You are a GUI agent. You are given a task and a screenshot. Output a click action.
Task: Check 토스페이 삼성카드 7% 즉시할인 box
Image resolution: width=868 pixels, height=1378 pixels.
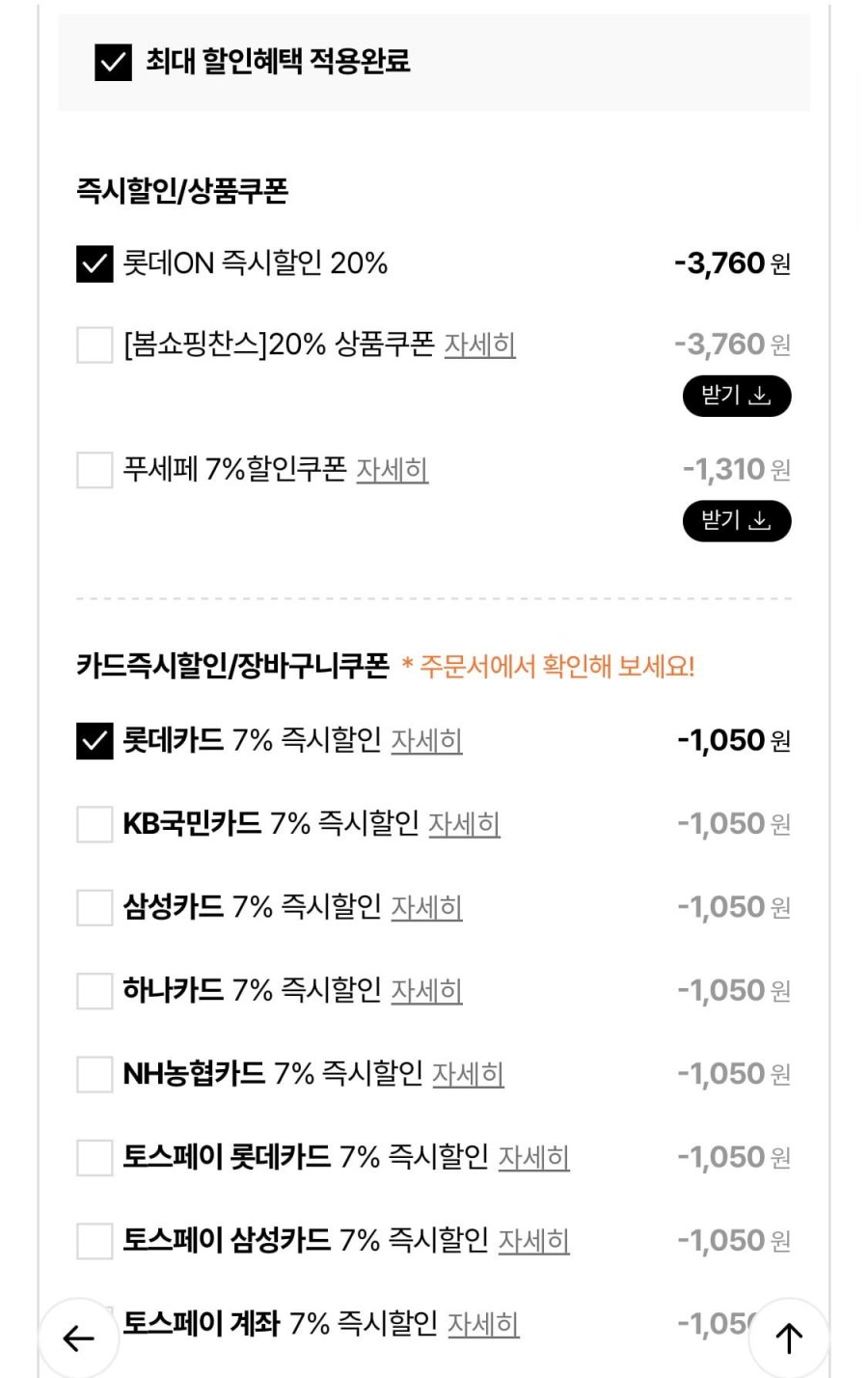95,1240
